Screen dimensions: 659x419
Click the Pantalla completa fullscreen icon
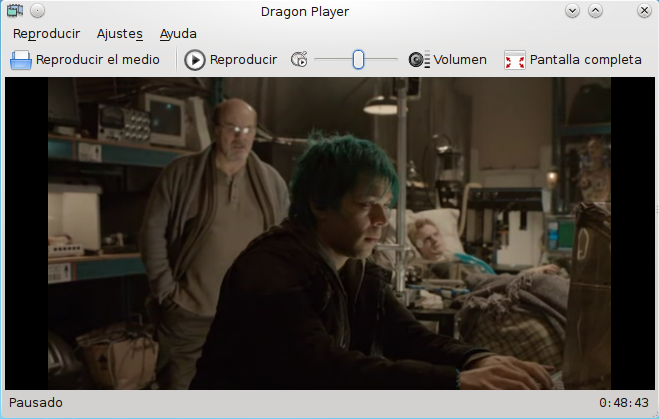[x=514, y=60]
